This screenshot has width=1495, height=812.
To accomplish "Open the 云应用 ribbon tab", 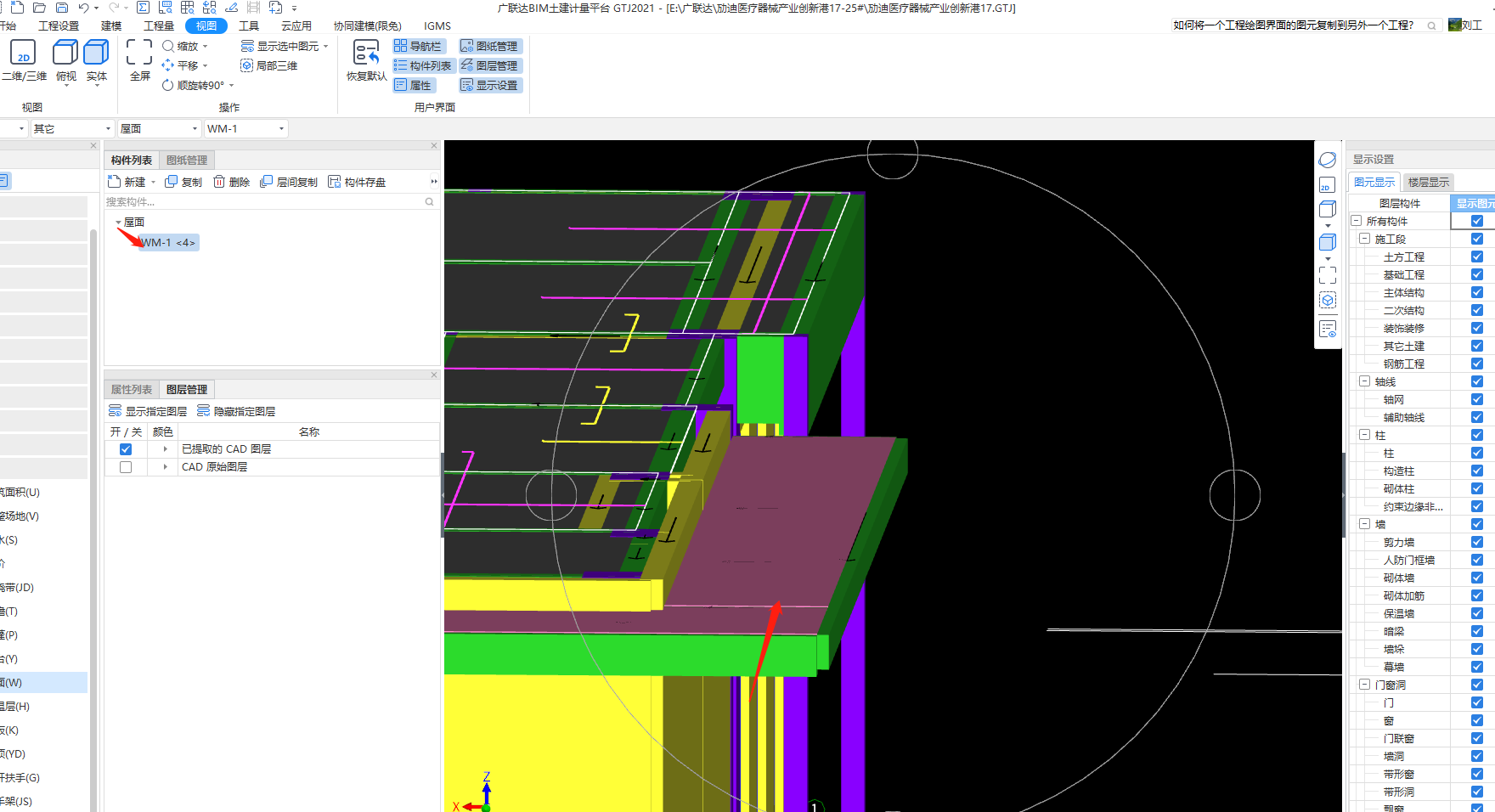I will click(x=296, y=25).
